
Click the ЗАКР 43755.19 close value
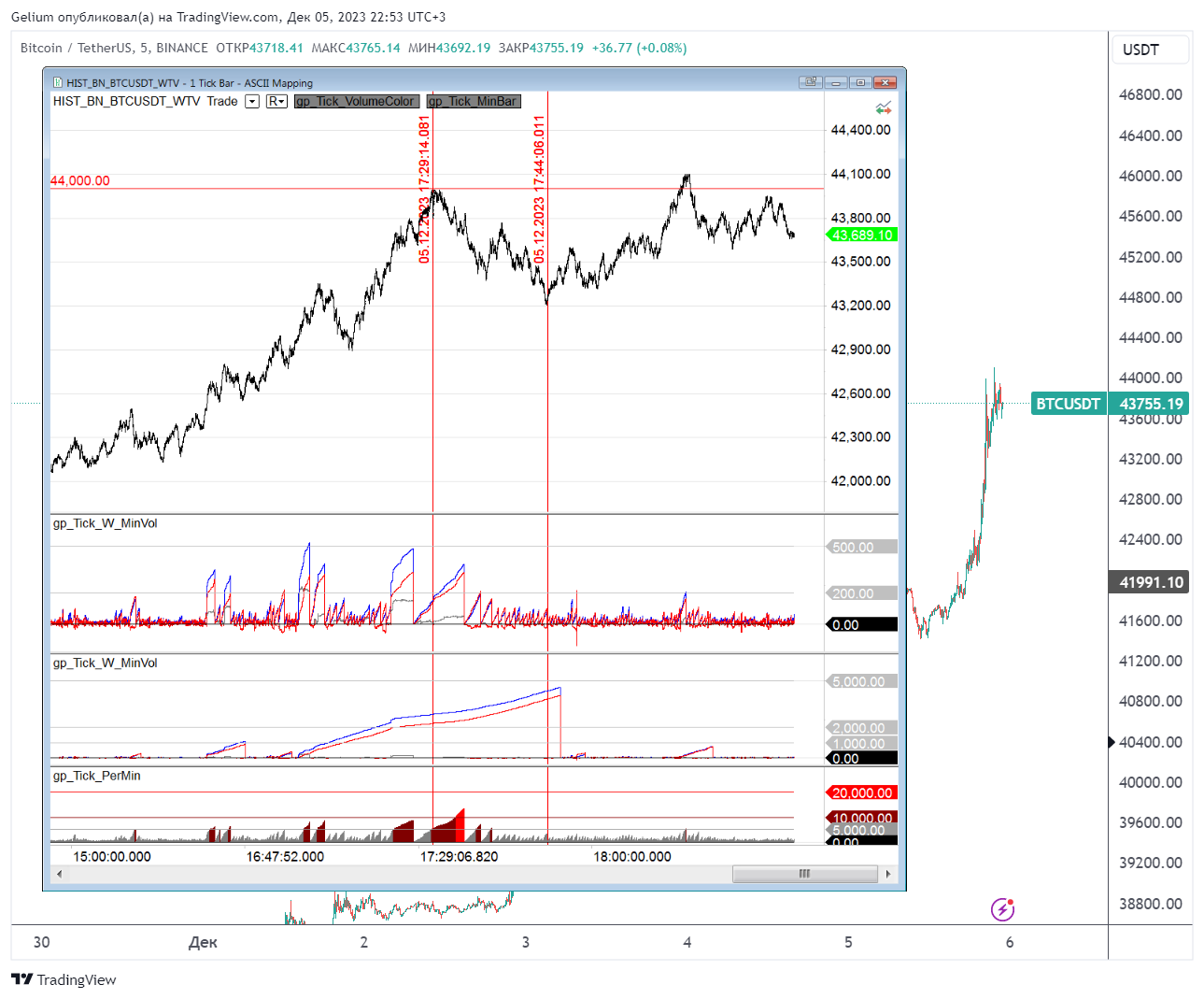point(541,48)
